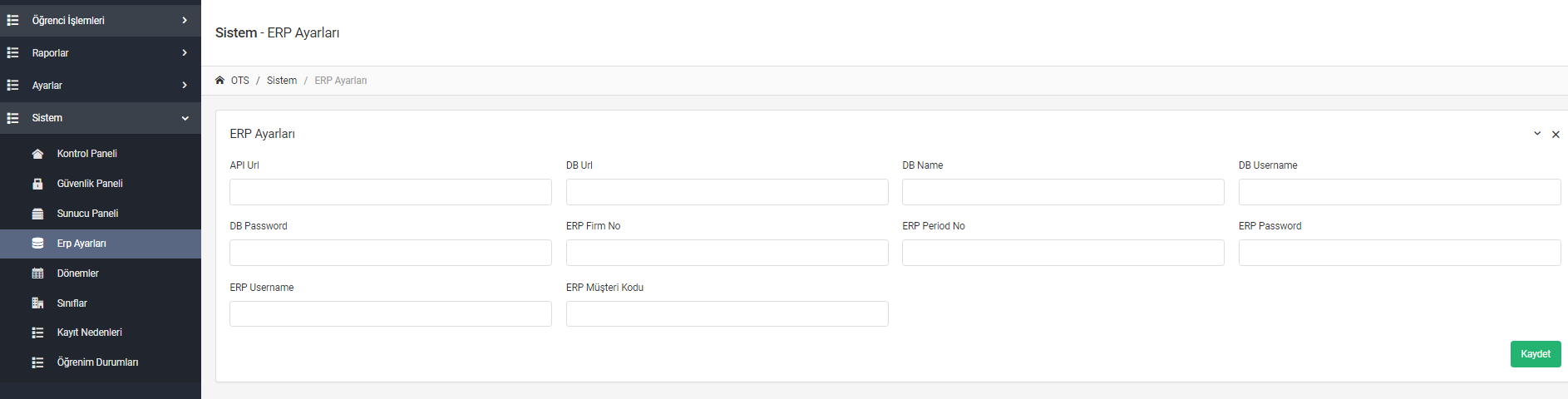Viewport: 1568px width, 399px height.
Task: Collapse the ERP Ayarları panel chevron
Action: pos(1537,134)
